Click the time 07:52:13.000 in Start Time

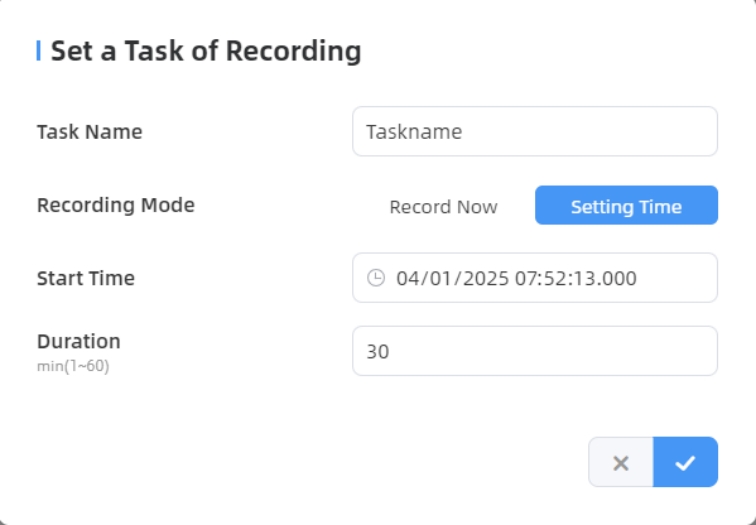point(576,278)
